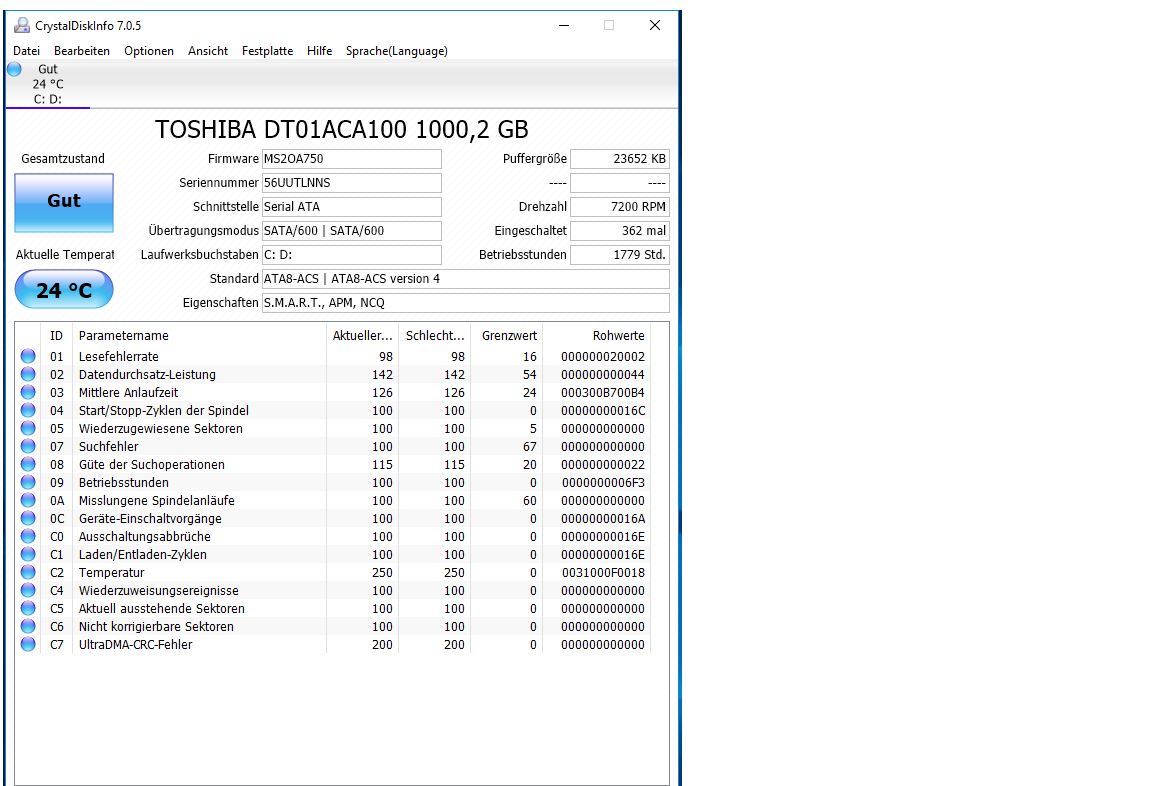Click threshold value 67 in Suchfehler row
Viewport: 1152px width, 786px height.
coord(530,447)
